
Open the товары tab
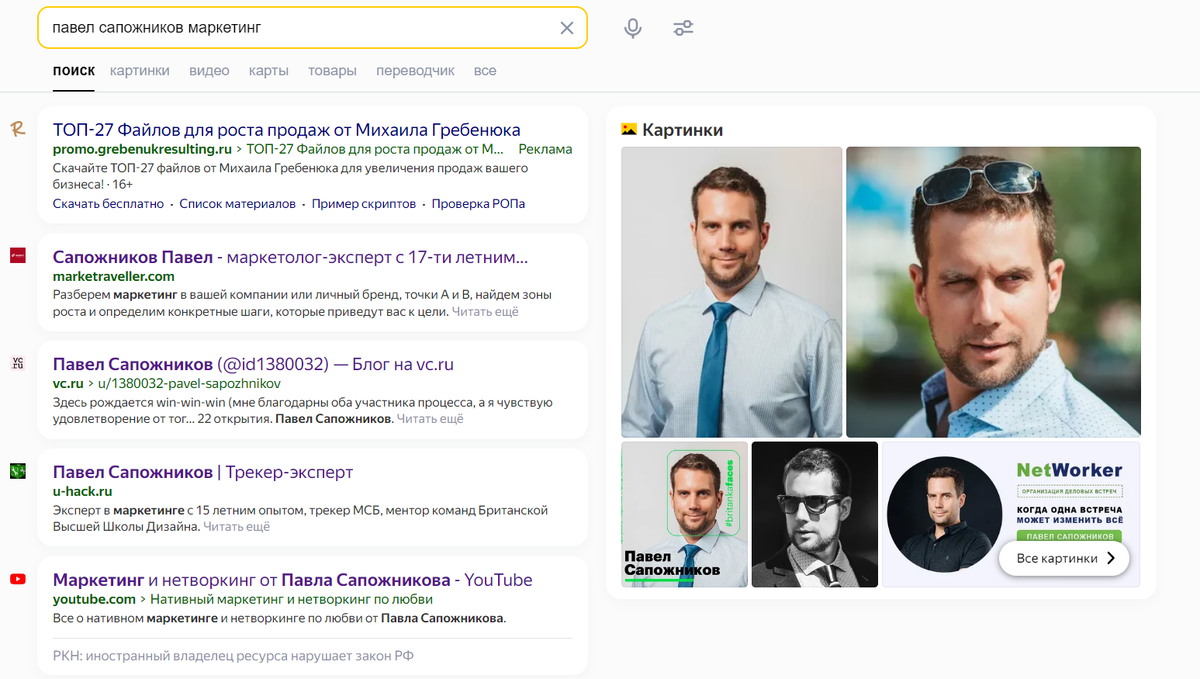(333, 71)
